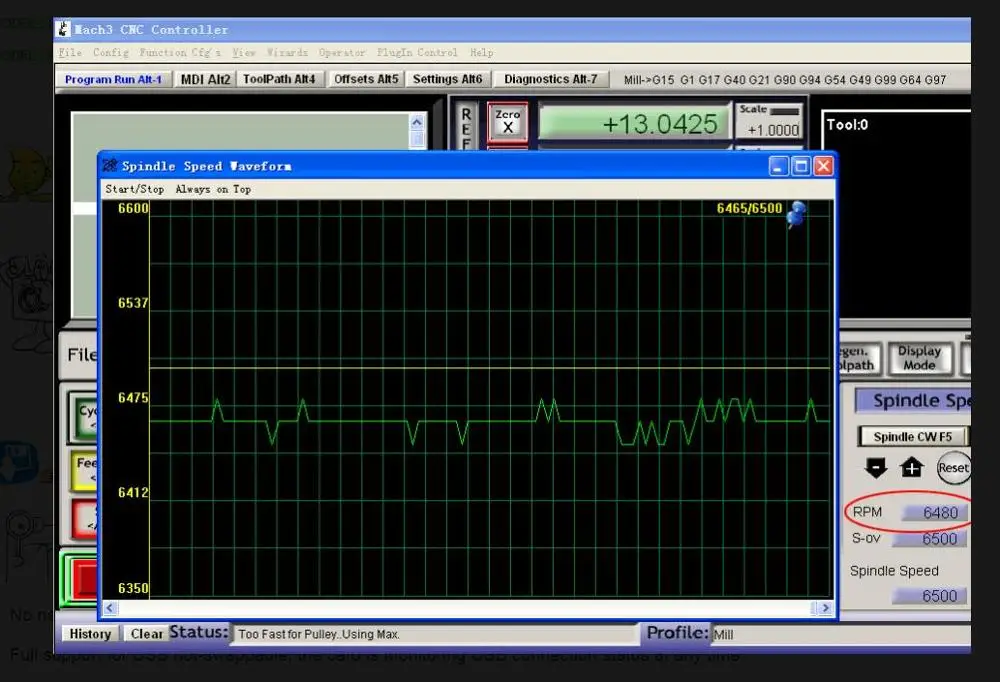Click the waveform scrollbar right arrow

point(825,608)
